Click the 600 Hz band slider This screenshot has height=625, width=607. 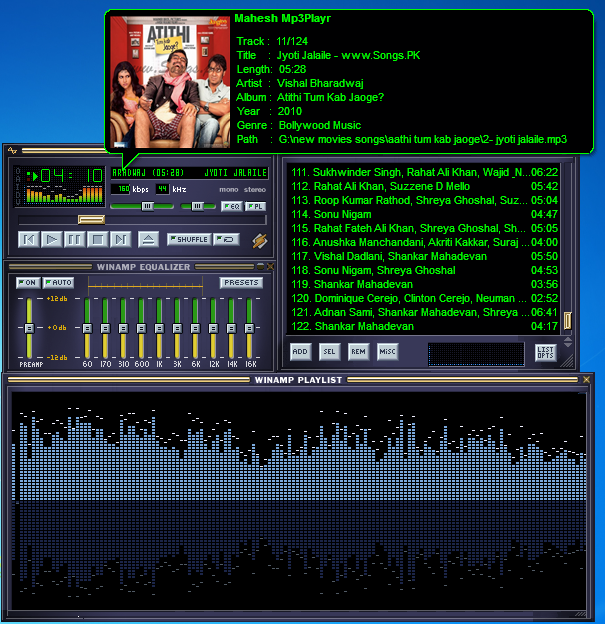pyautogui.click(x=141, y=328)
